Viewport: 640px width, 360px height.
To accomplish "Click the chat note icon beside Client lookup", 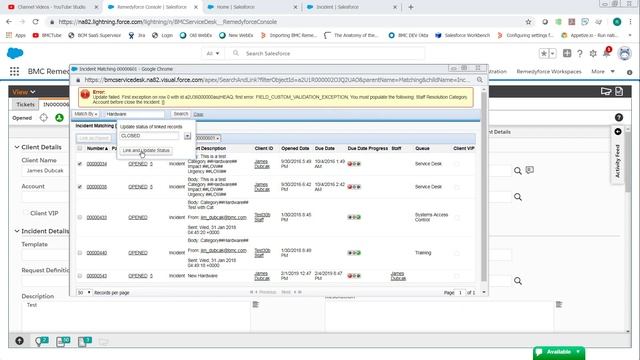I will coord(530,170).
